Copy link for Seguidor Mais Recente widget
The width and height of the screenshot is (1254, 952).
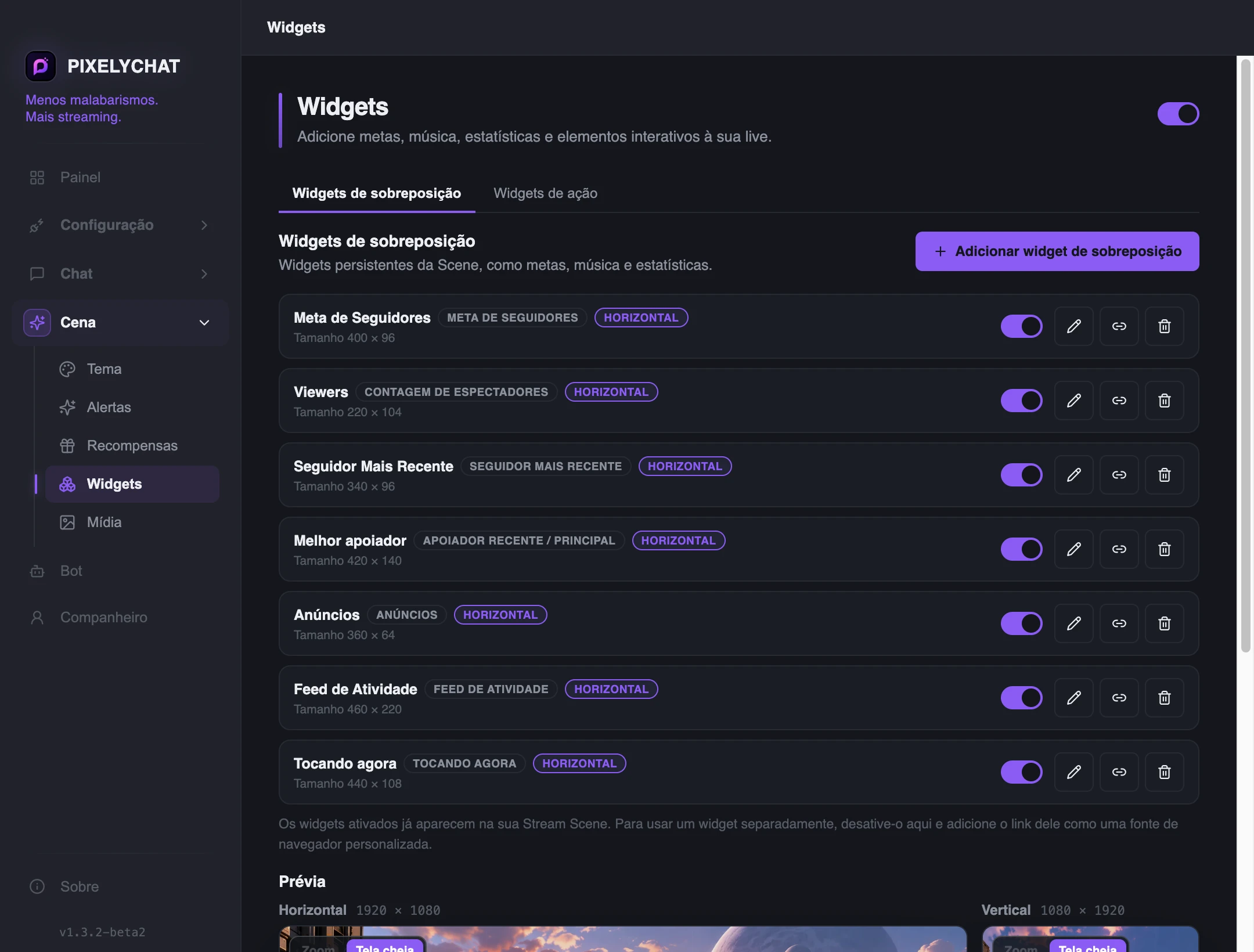pos(1119,475)
